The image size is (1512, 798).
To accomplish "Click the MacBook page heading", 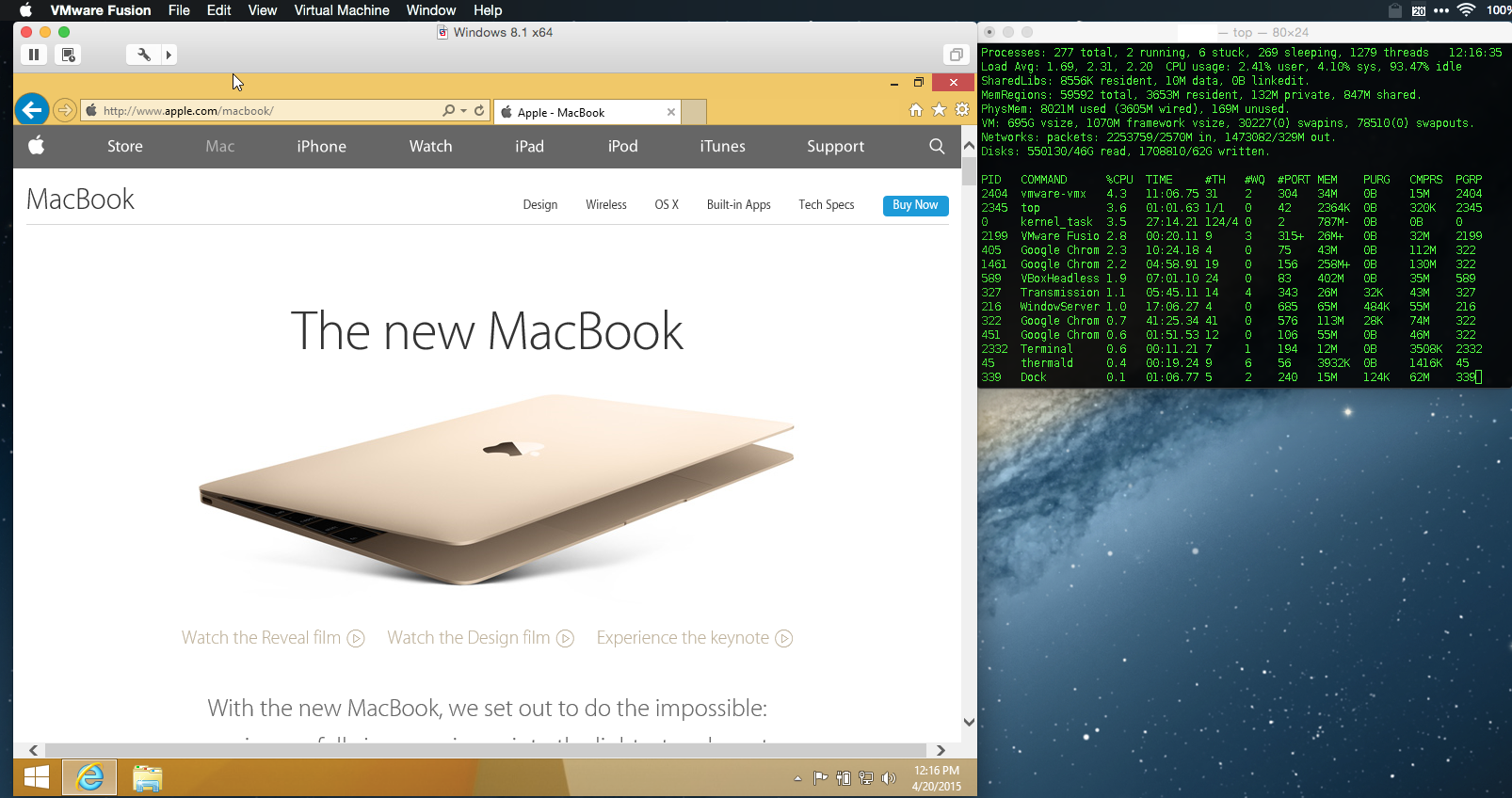I will pyautogui.click(x=81, y=199).
